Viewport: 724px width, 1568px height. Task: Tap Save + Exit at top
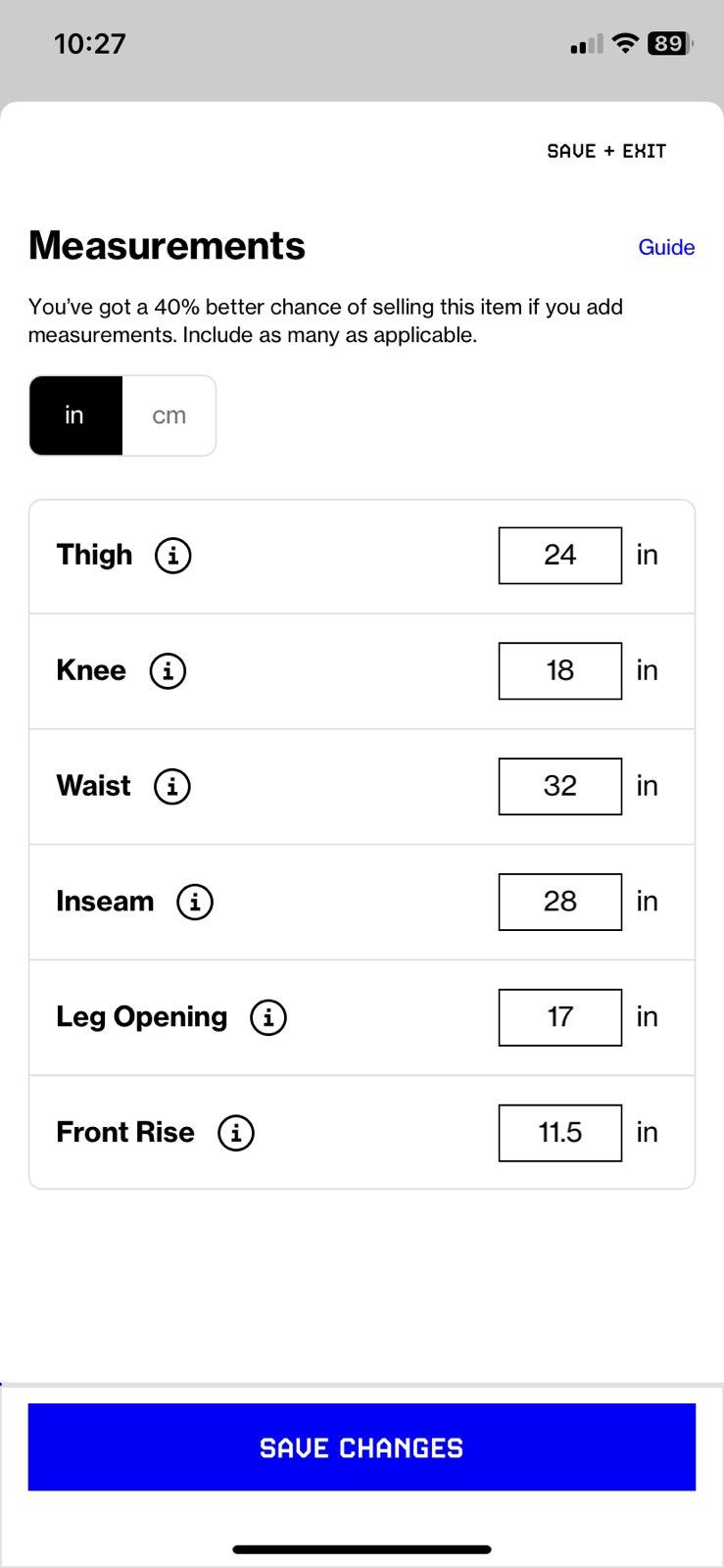[x=606, y=151]
